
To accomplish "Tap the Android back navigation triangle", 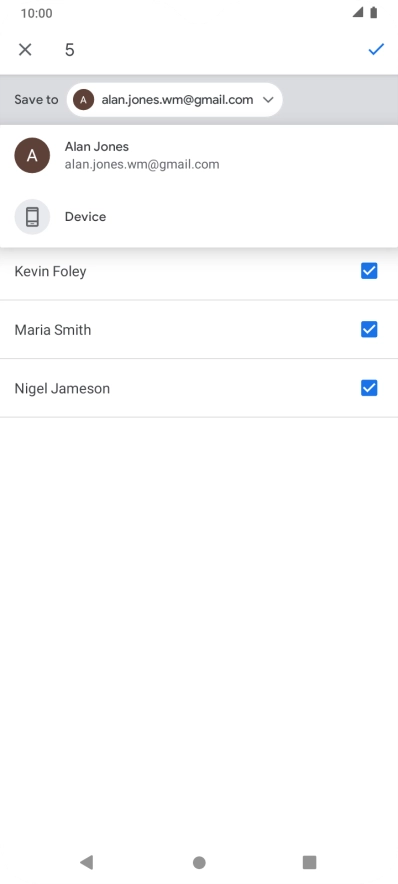I will tap(86, 862).
